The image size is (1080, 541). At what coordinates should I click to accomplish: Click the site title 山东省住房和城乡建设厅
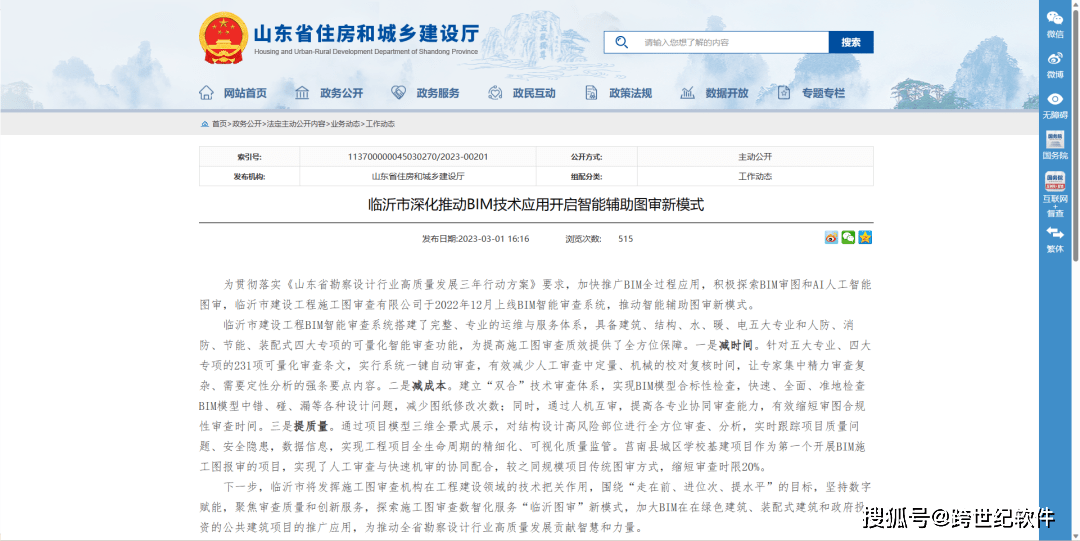point(366,34)
